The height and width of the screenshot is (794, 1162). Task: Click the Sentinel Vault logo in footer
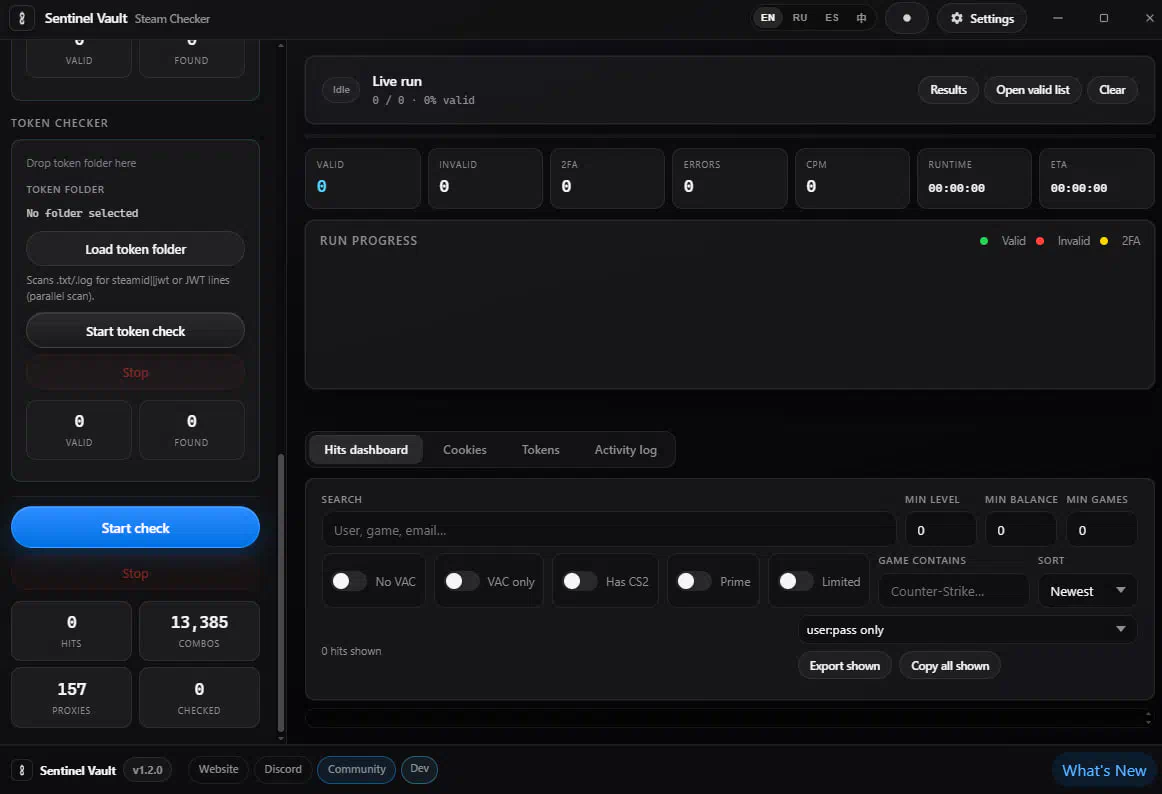(x=21, y=770)
